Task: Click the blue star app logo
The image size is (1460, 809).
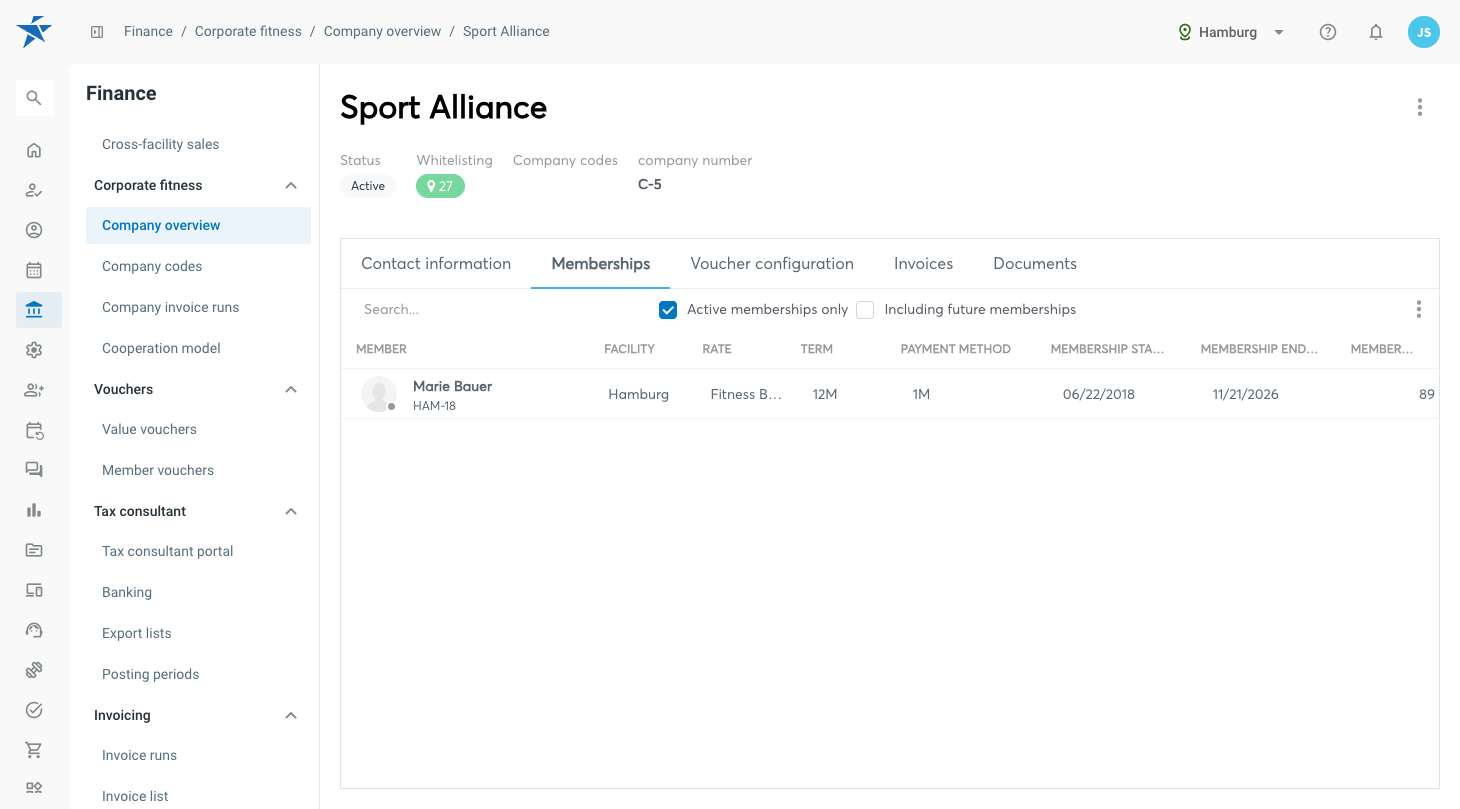Action: coord(34,31)
